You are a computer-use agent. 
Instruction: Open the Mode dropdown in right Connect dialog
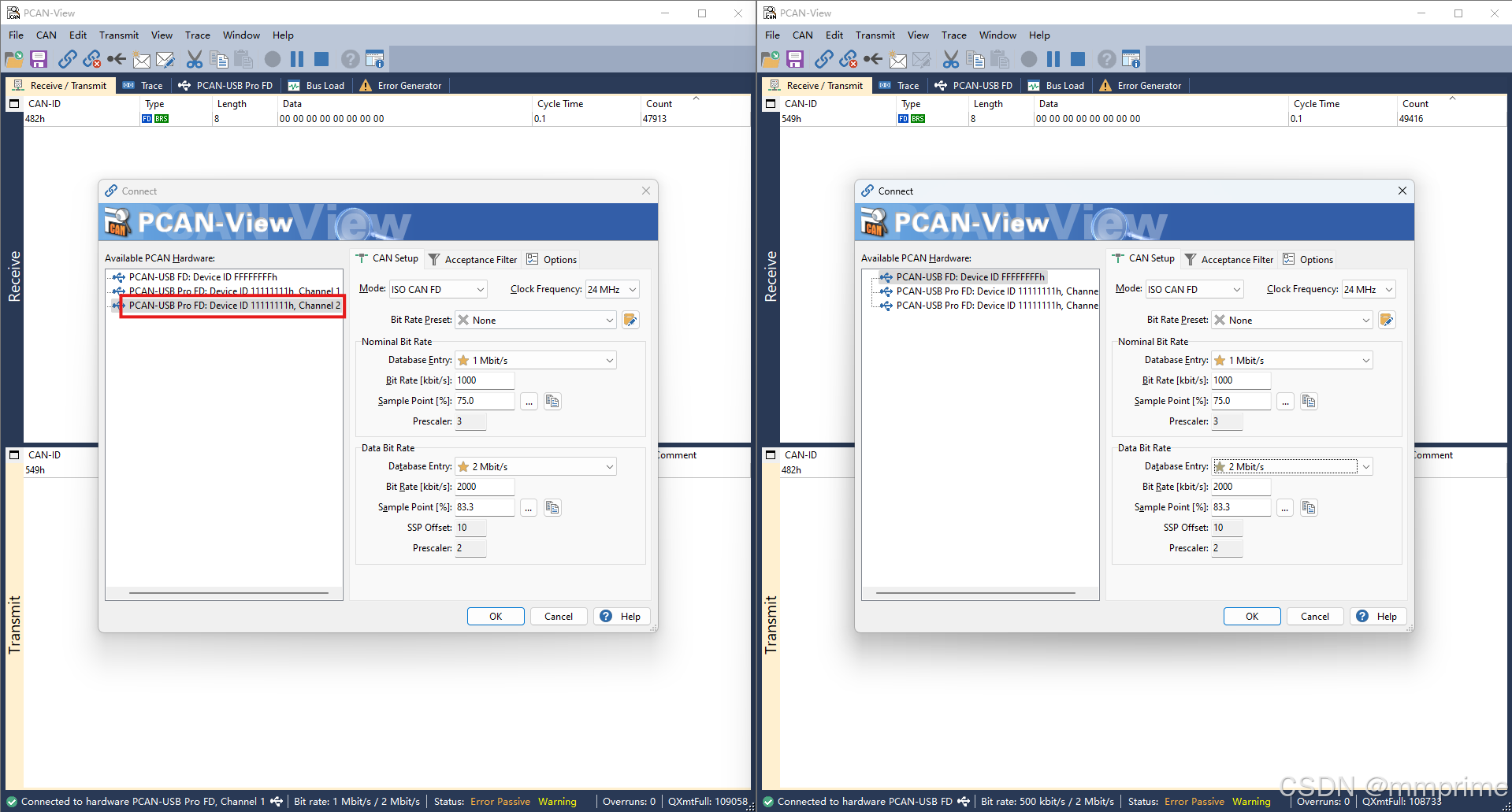(x=1194, y=289)
